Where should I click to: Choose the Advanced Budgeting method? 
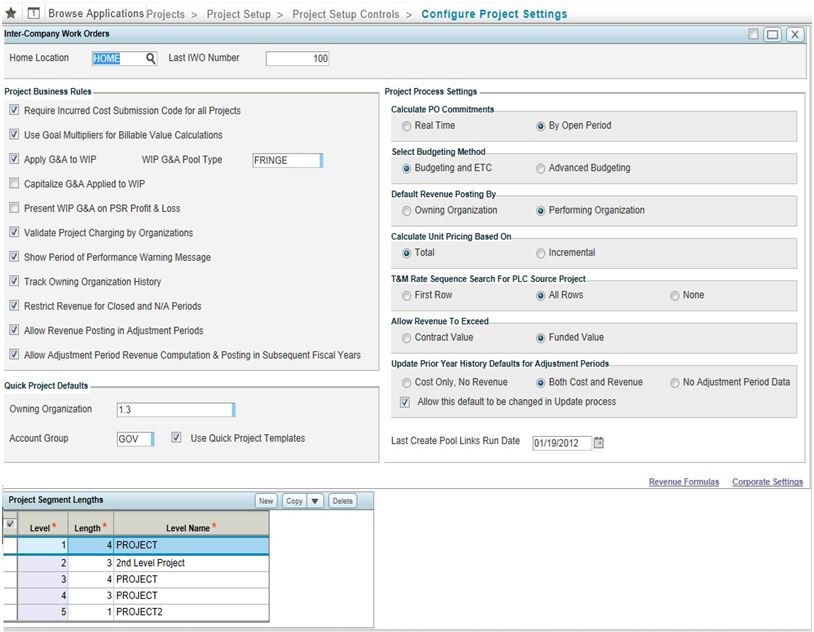click(x=541, y=168)
